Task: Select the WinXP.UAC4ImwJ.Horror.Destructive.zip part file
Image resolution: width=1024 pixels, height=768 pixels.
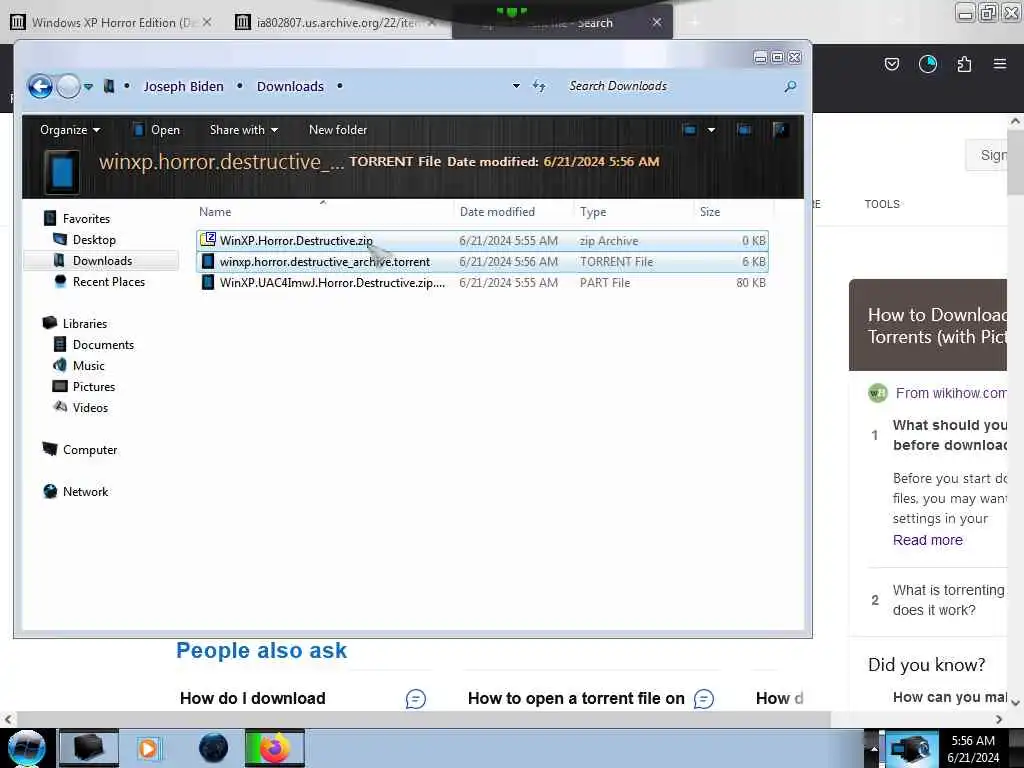Action: coord(482,283)
